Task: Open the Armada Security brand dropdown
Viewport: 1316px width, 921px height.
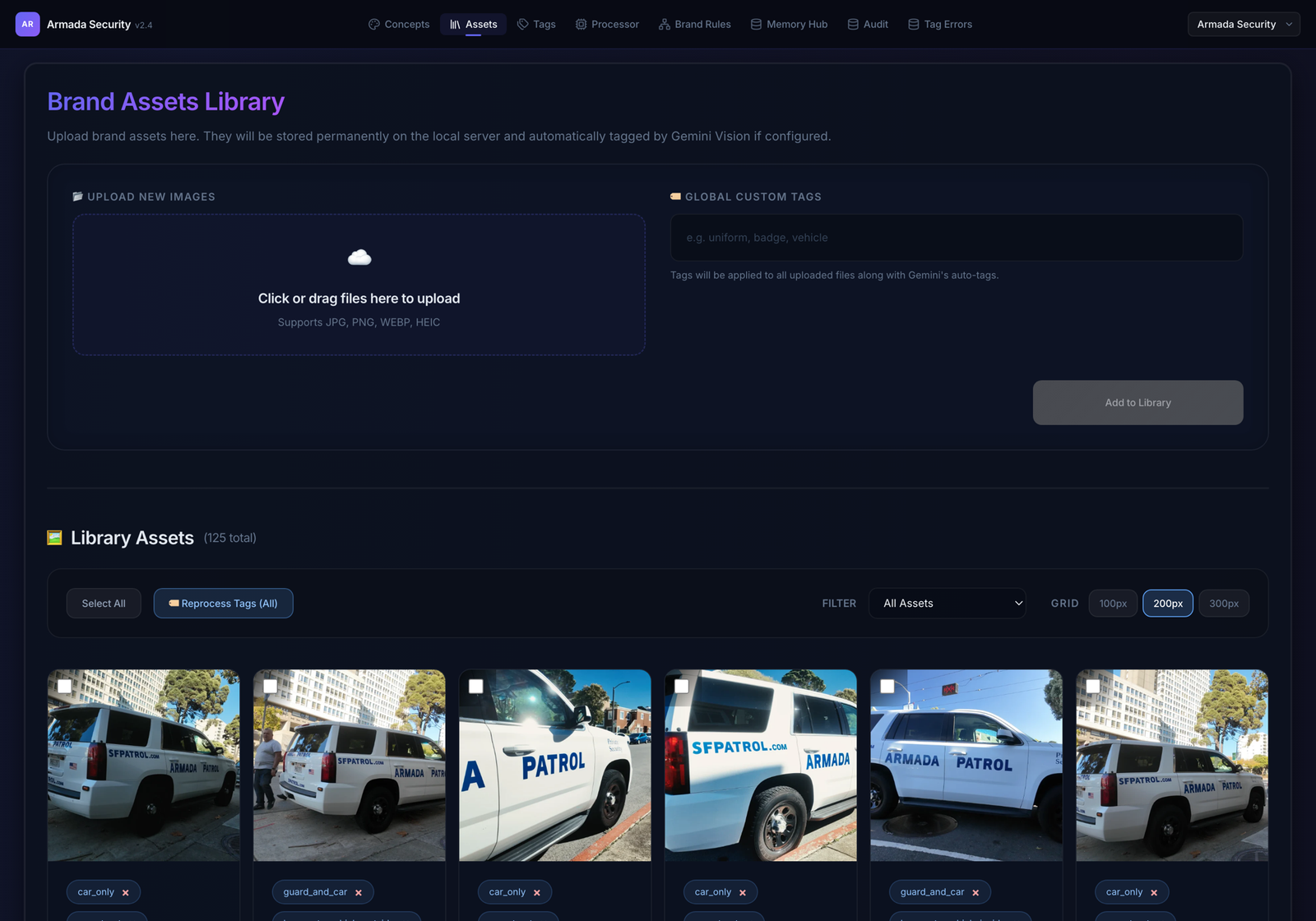Action: (1244, 24)
